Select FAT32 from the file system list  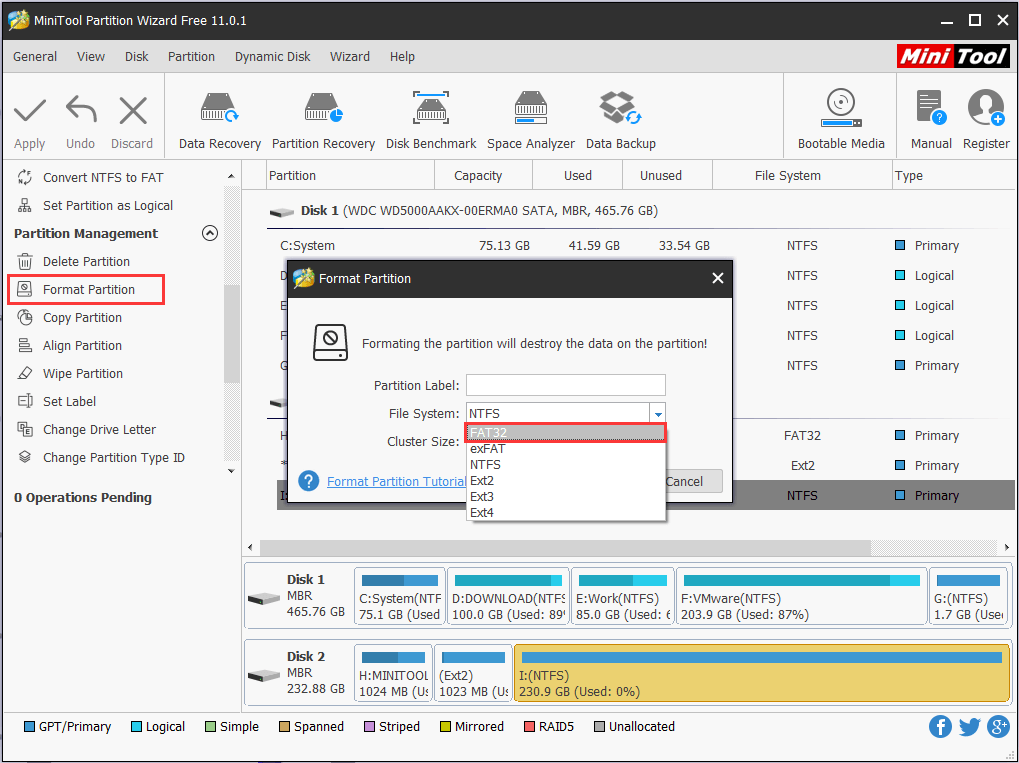(x=565, y=432)
